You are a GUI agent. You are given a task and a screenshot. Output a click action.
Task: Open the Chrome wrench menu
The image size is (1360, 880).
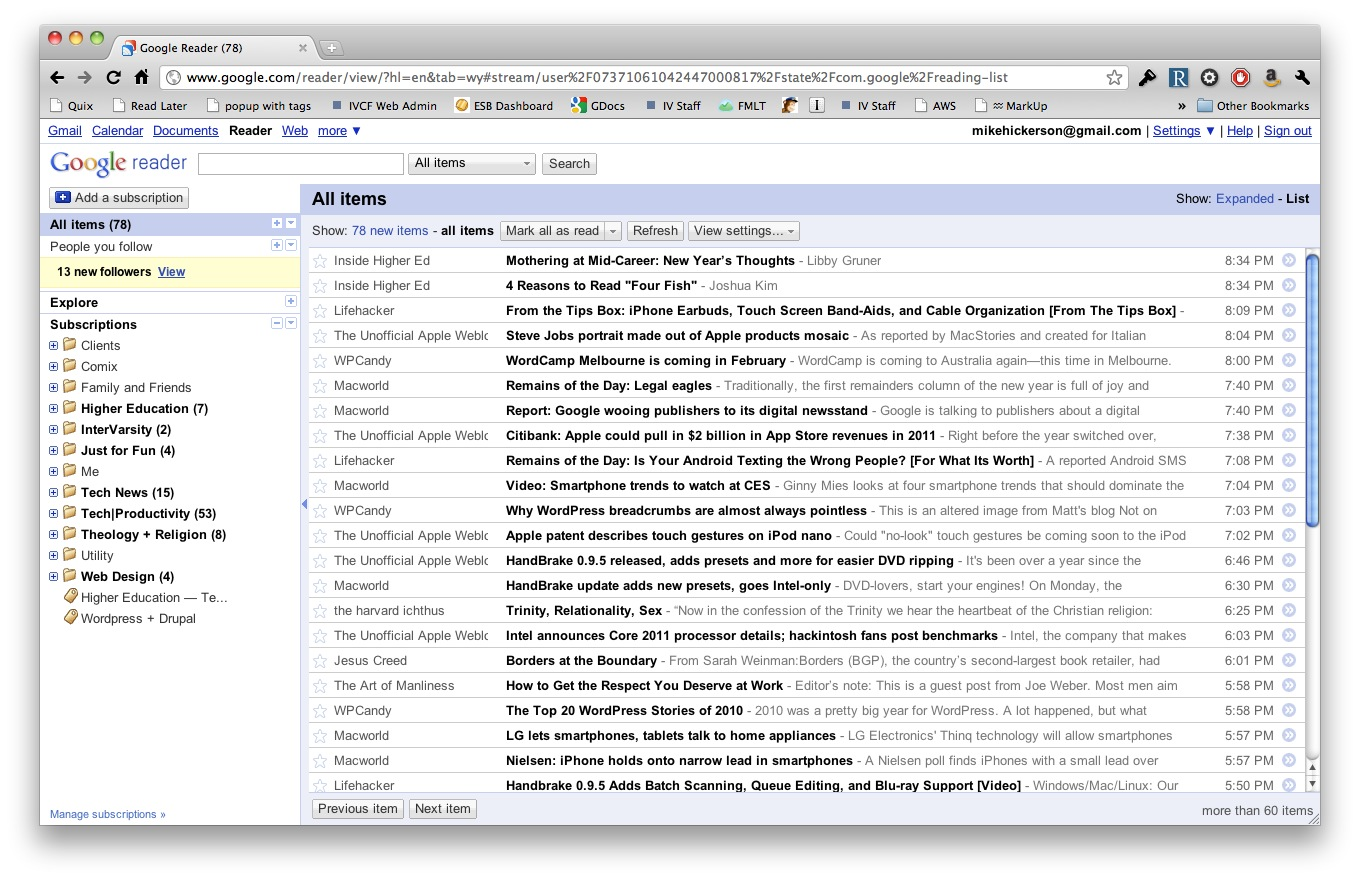tap(1302, 77)
